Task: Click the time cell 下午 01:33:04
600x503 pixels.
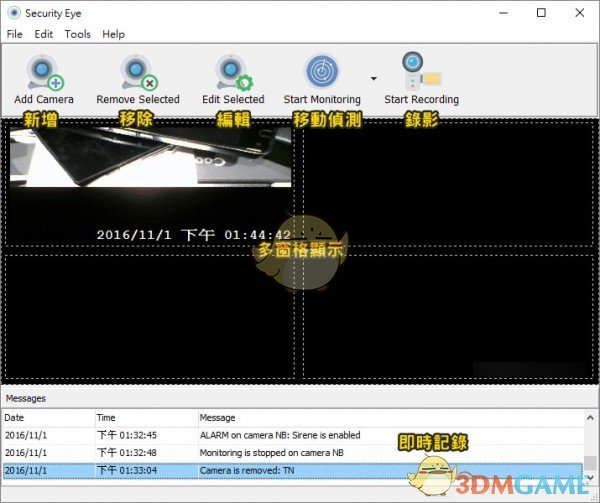Action: (x=127, y=470)
